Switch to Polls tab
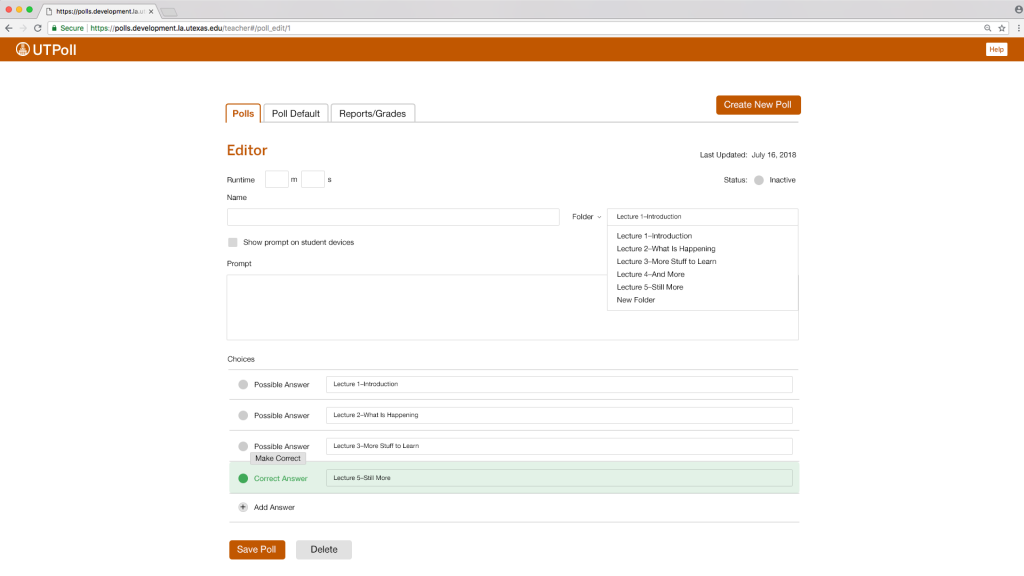1024x576 pixels. click(243, 114)
